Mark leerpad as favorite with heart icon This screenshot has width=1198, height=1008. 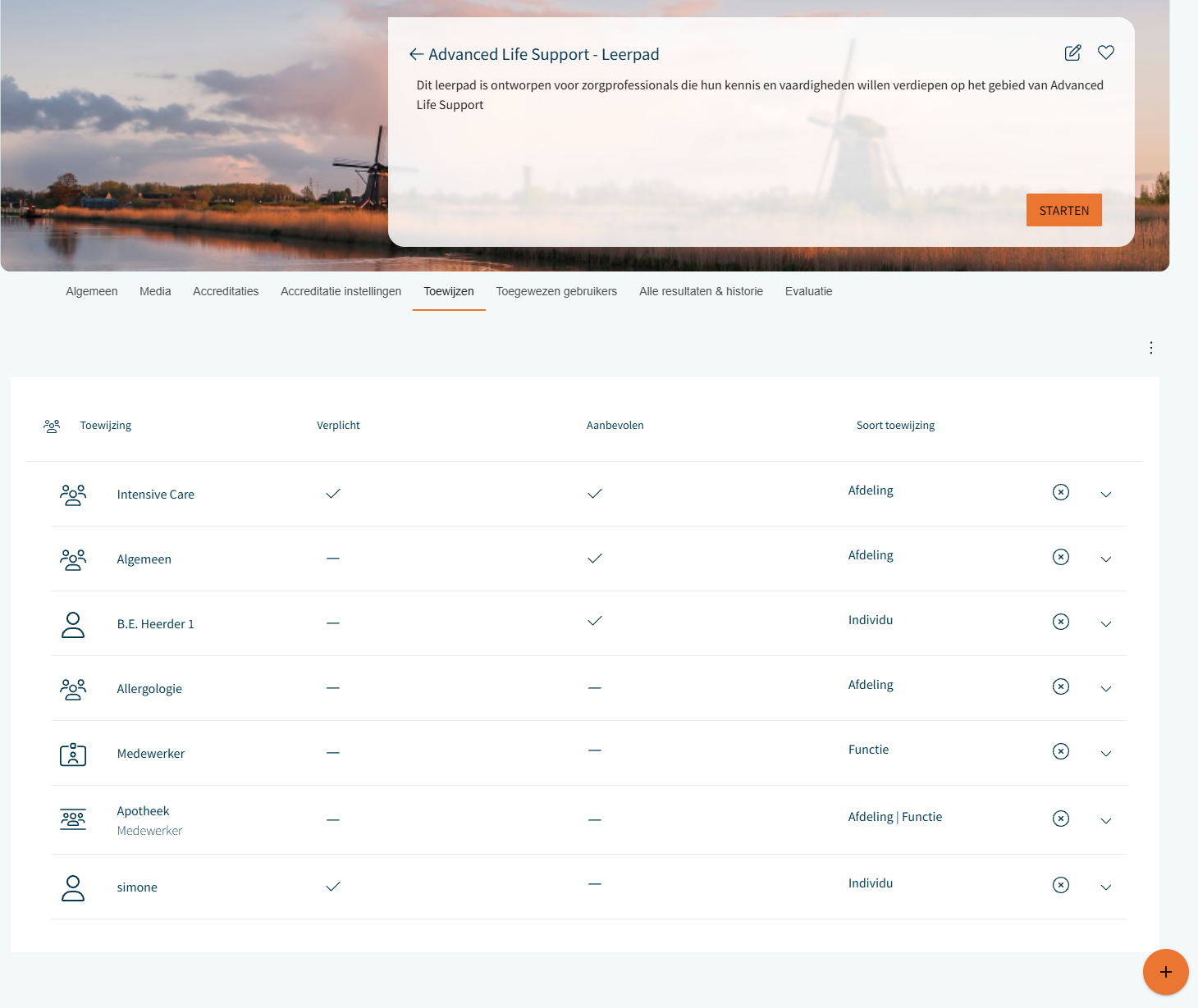[x=1106, y=52]
